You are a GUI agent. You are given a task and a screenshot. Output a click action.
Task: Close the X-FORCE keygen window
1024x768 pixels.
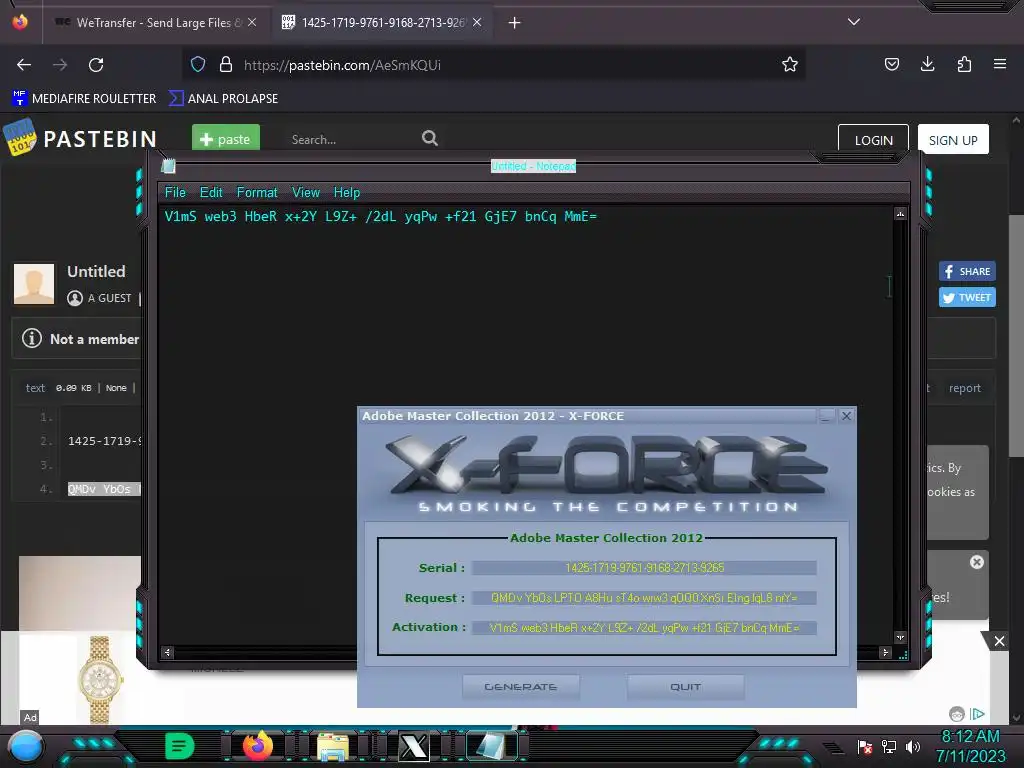[846, 415]
